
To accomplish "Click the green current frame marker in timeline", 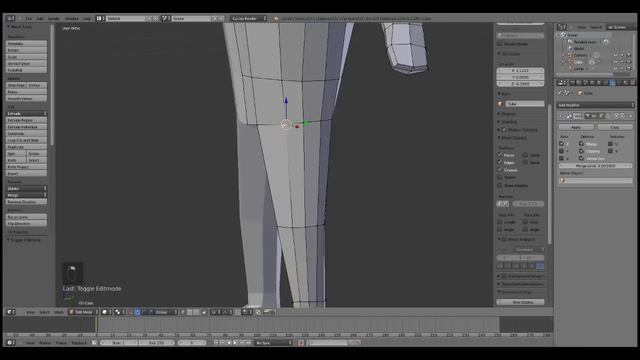I will [96, 325].
